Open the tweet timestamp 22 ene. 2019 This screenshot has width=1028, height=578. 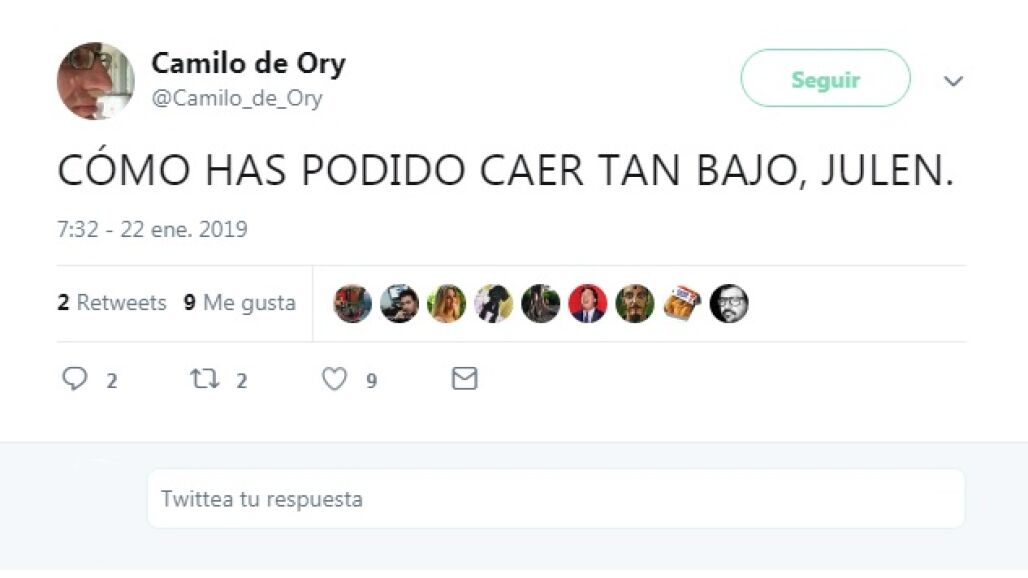click(x=152, y=229)
